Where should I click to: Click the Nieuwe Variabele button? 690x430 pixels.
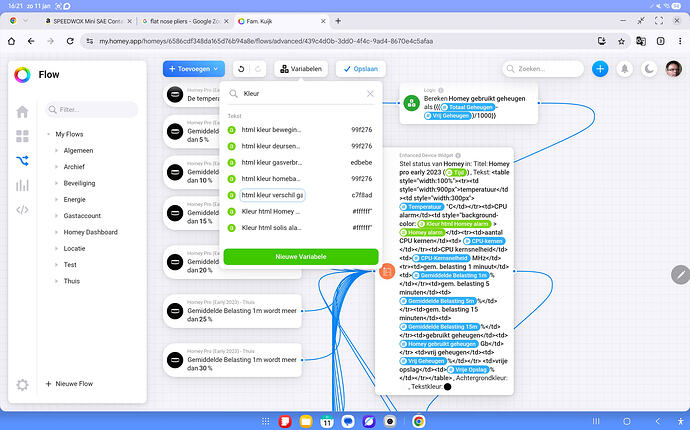click(x=301, y=257)
